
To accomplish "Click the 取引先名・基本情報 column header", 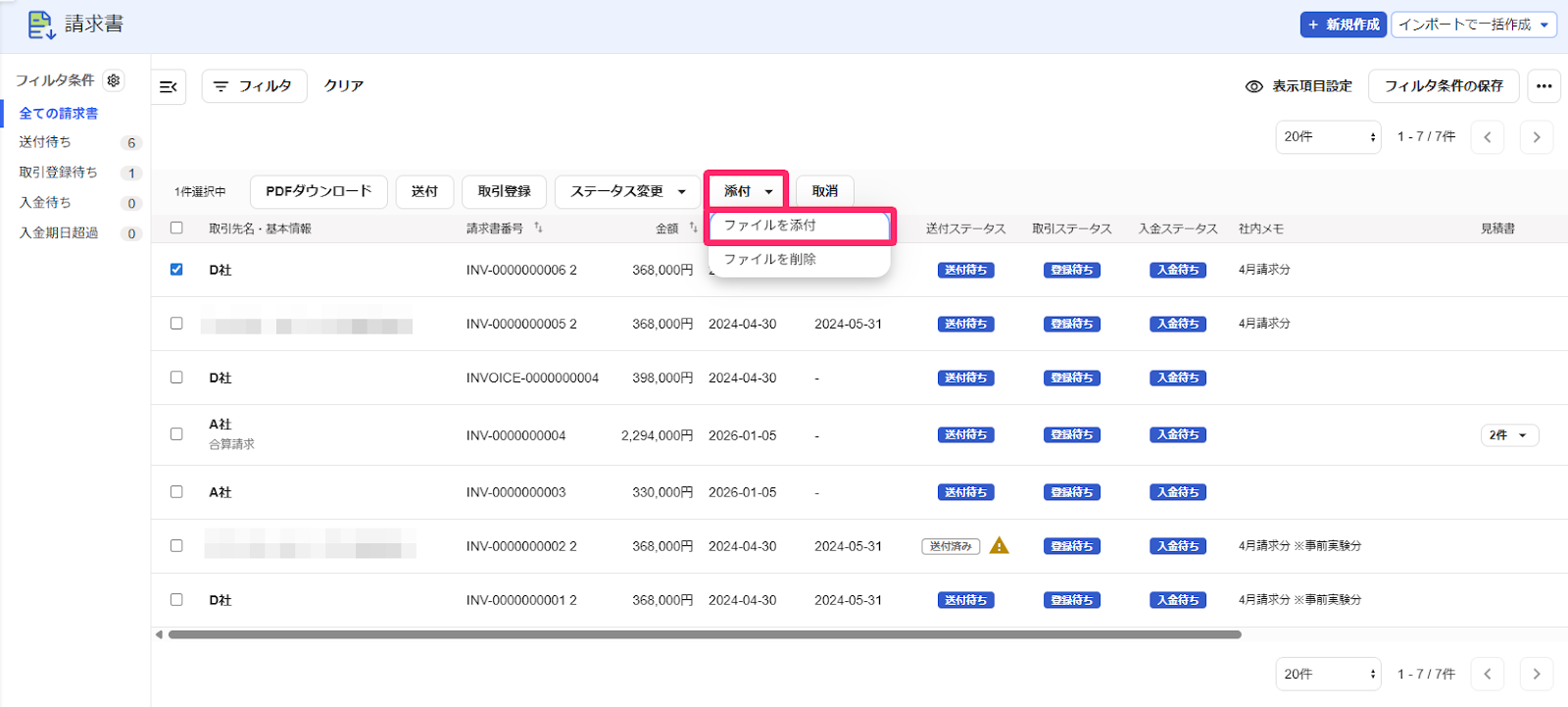I will [260, 228].
